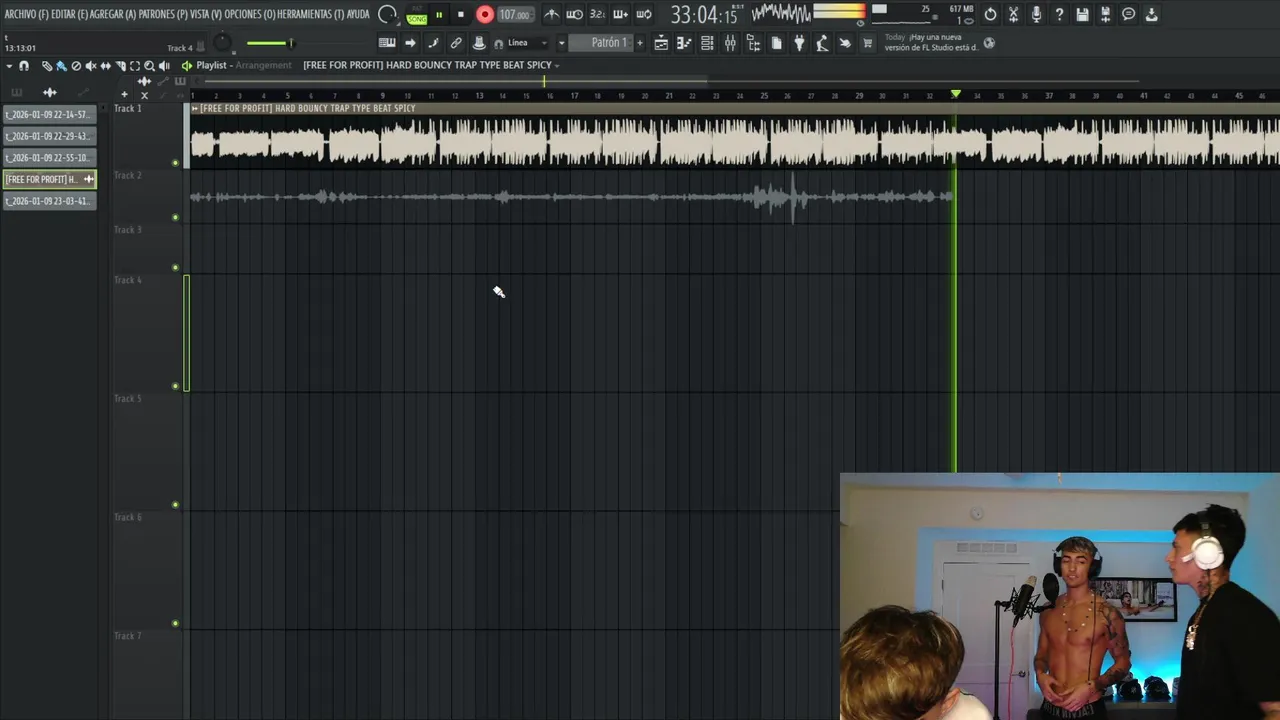Click the 107.000 tempo field
Screen dimensions: 1280x720
point(514,15)
